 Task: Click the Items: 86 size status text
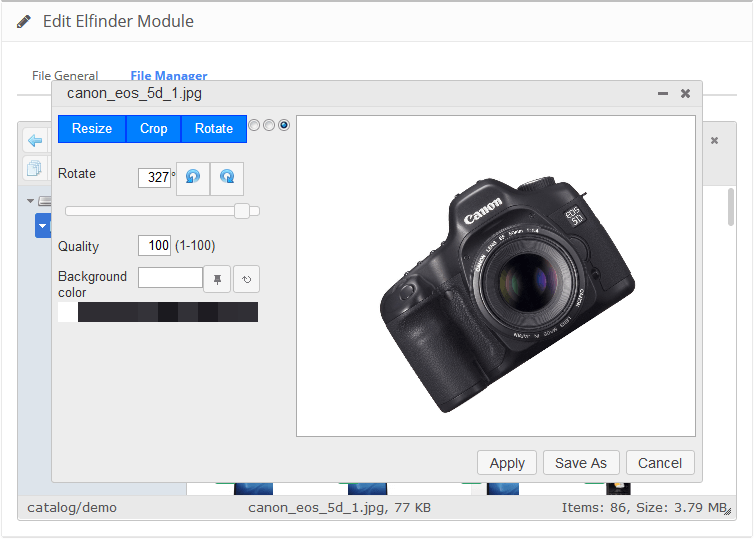point(644,508)
